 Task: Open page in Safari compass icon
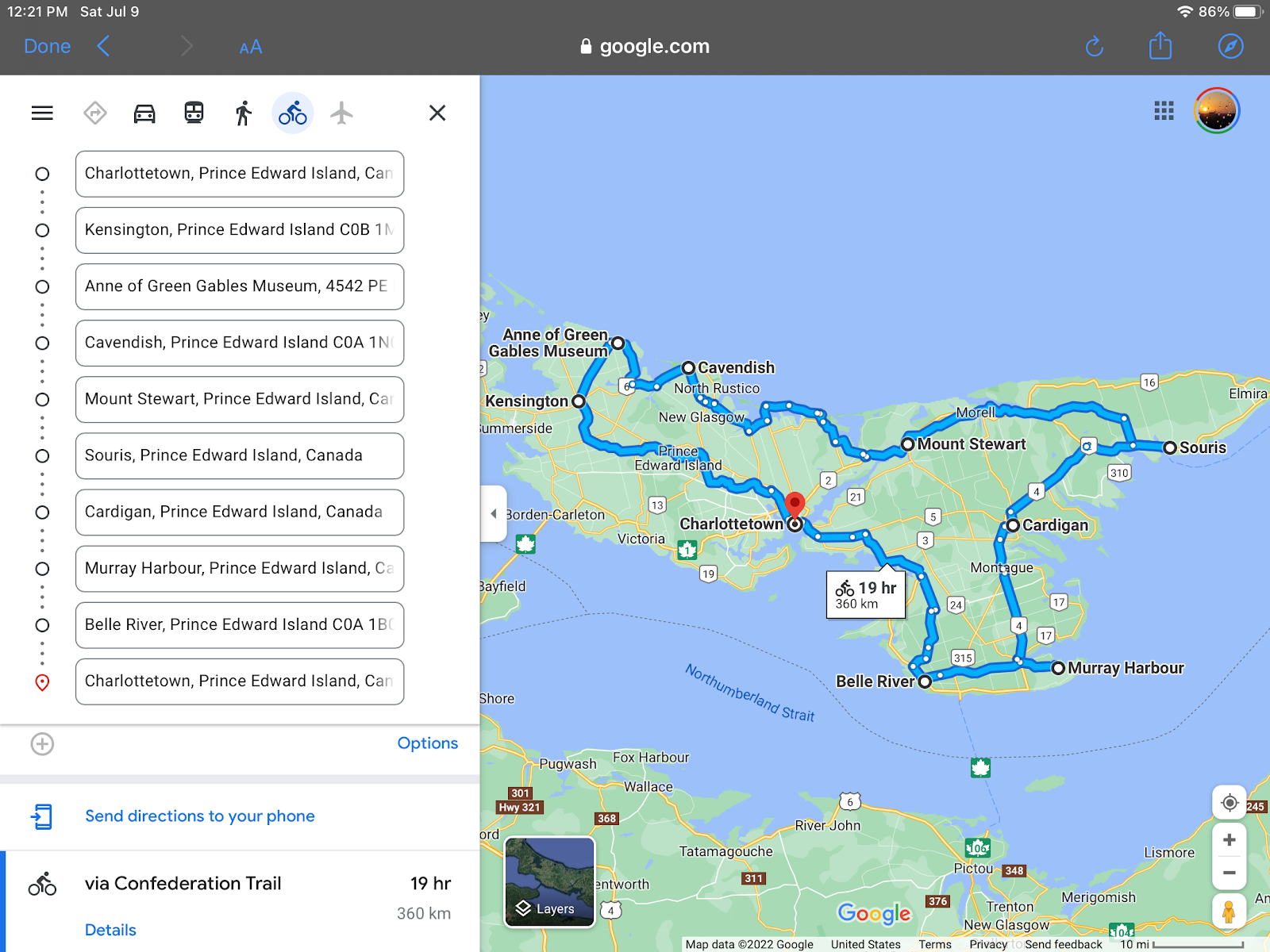point(1231,46)
